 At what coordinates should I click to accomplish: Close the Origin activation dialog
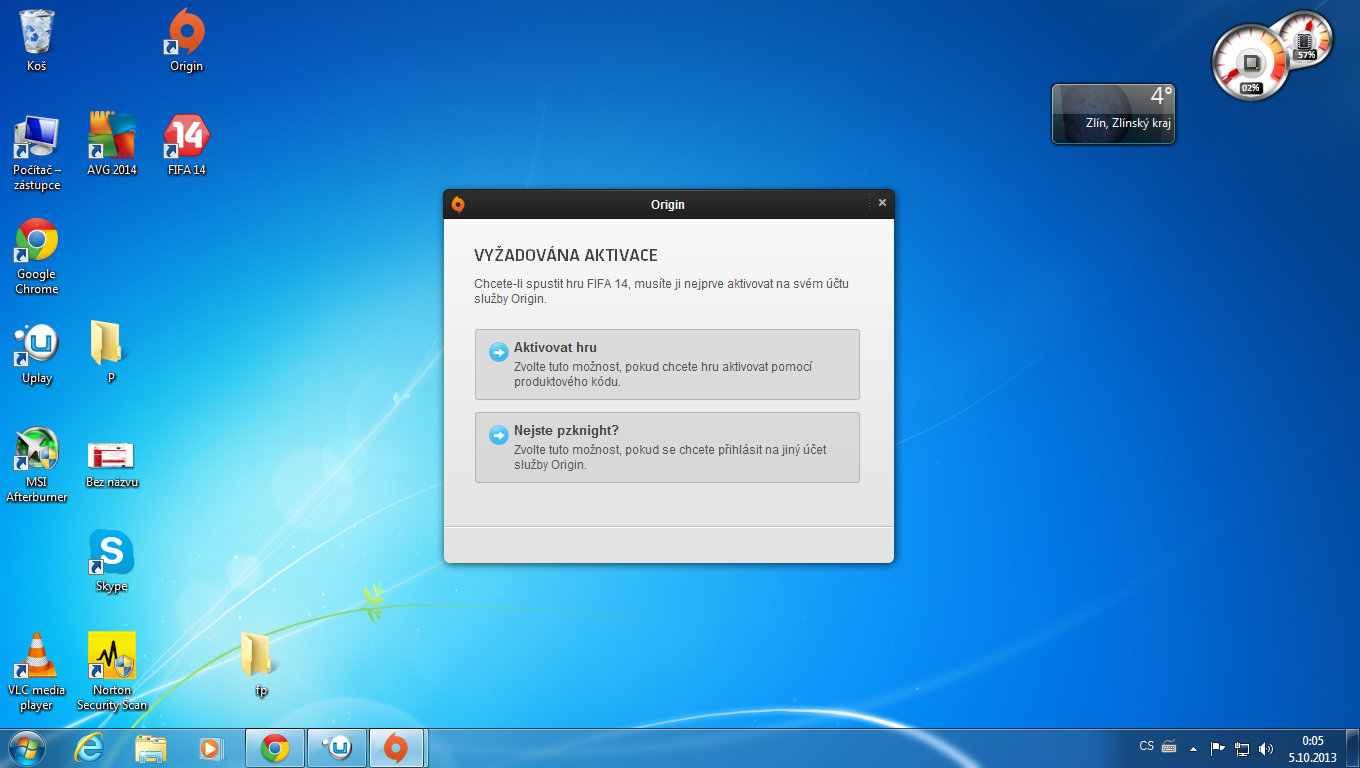coord(882,203)
